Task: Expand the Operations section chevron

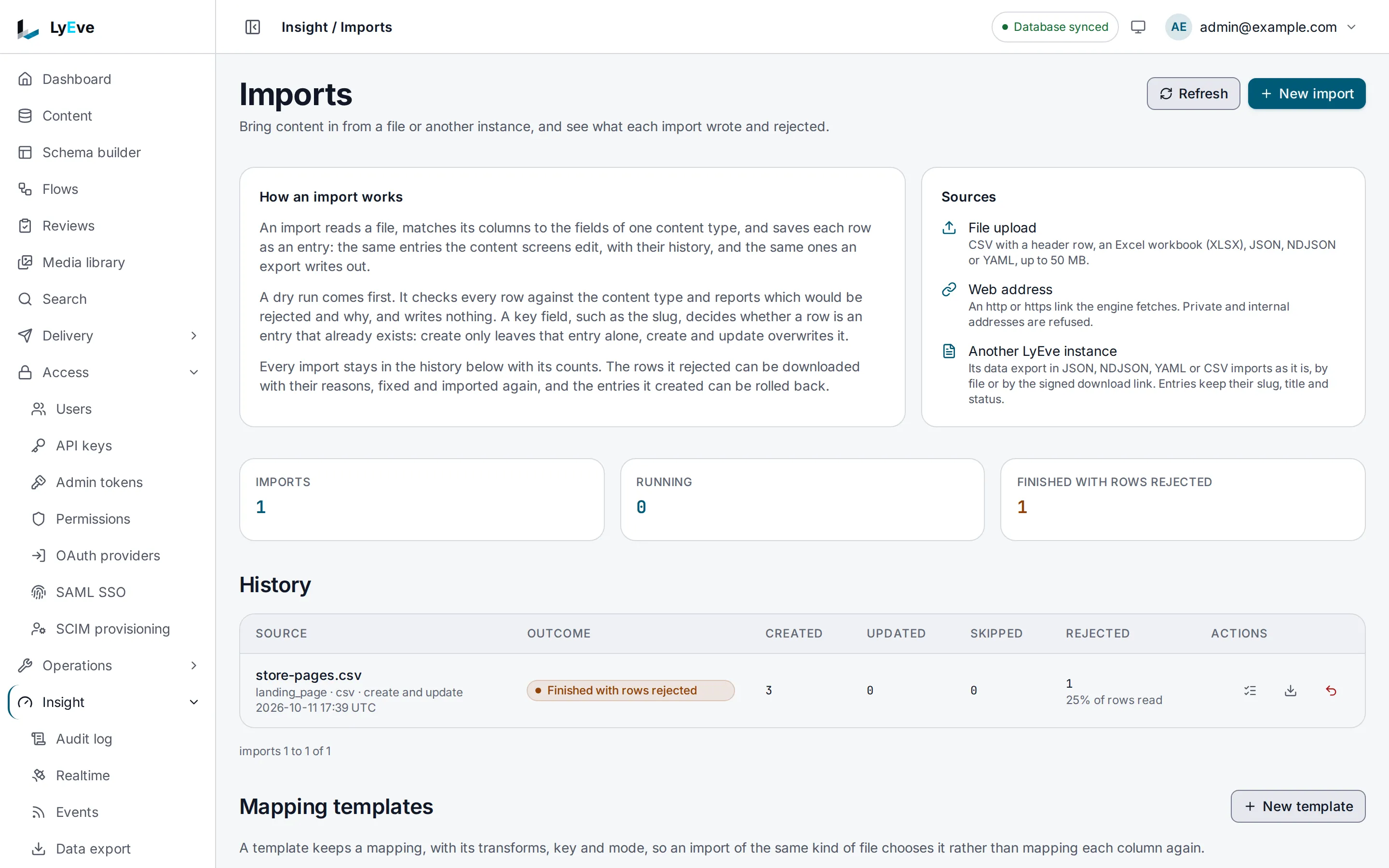Action: [194, 665]
